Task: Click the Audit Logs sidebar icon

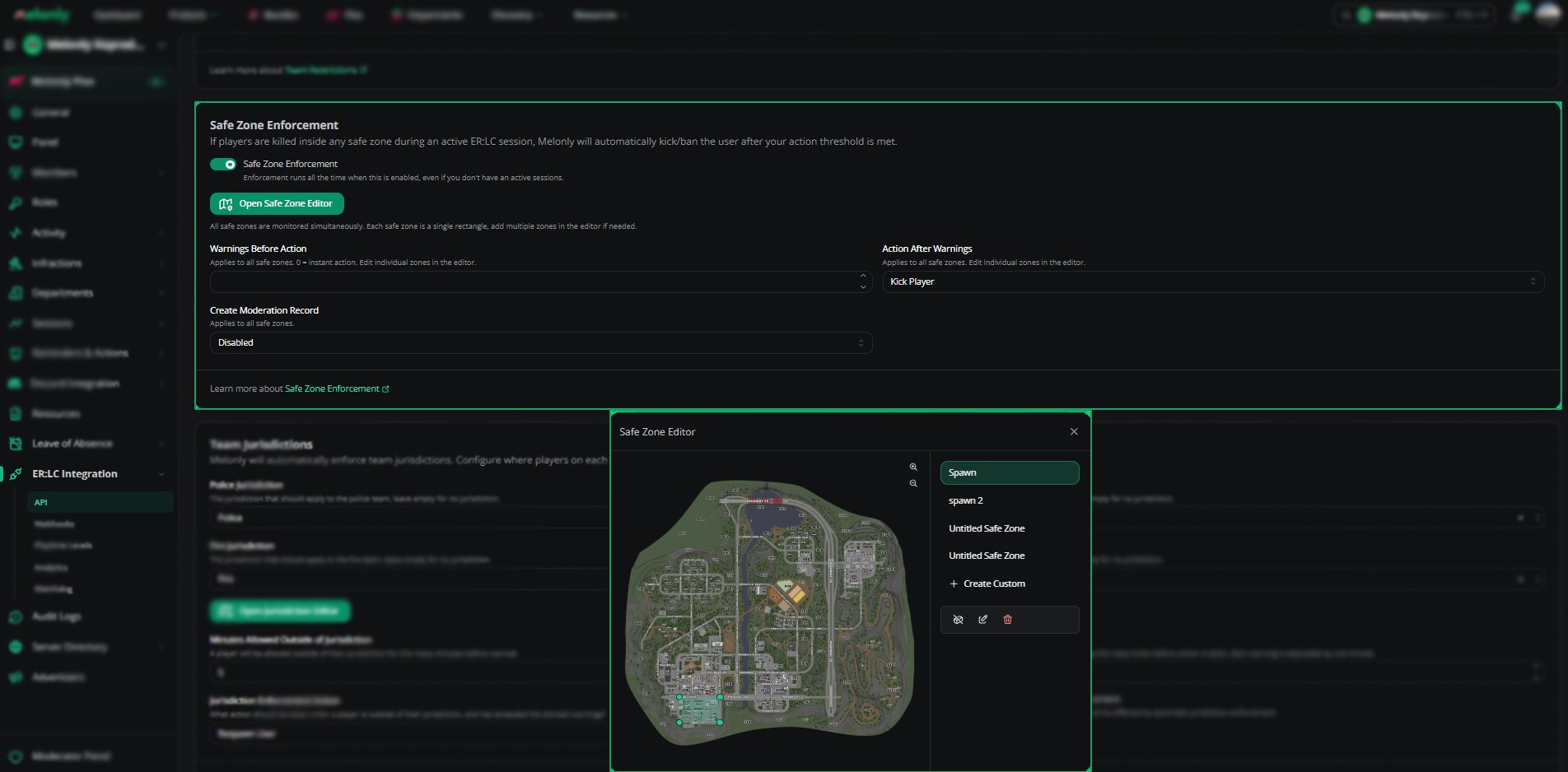Action: click(16, 616)
